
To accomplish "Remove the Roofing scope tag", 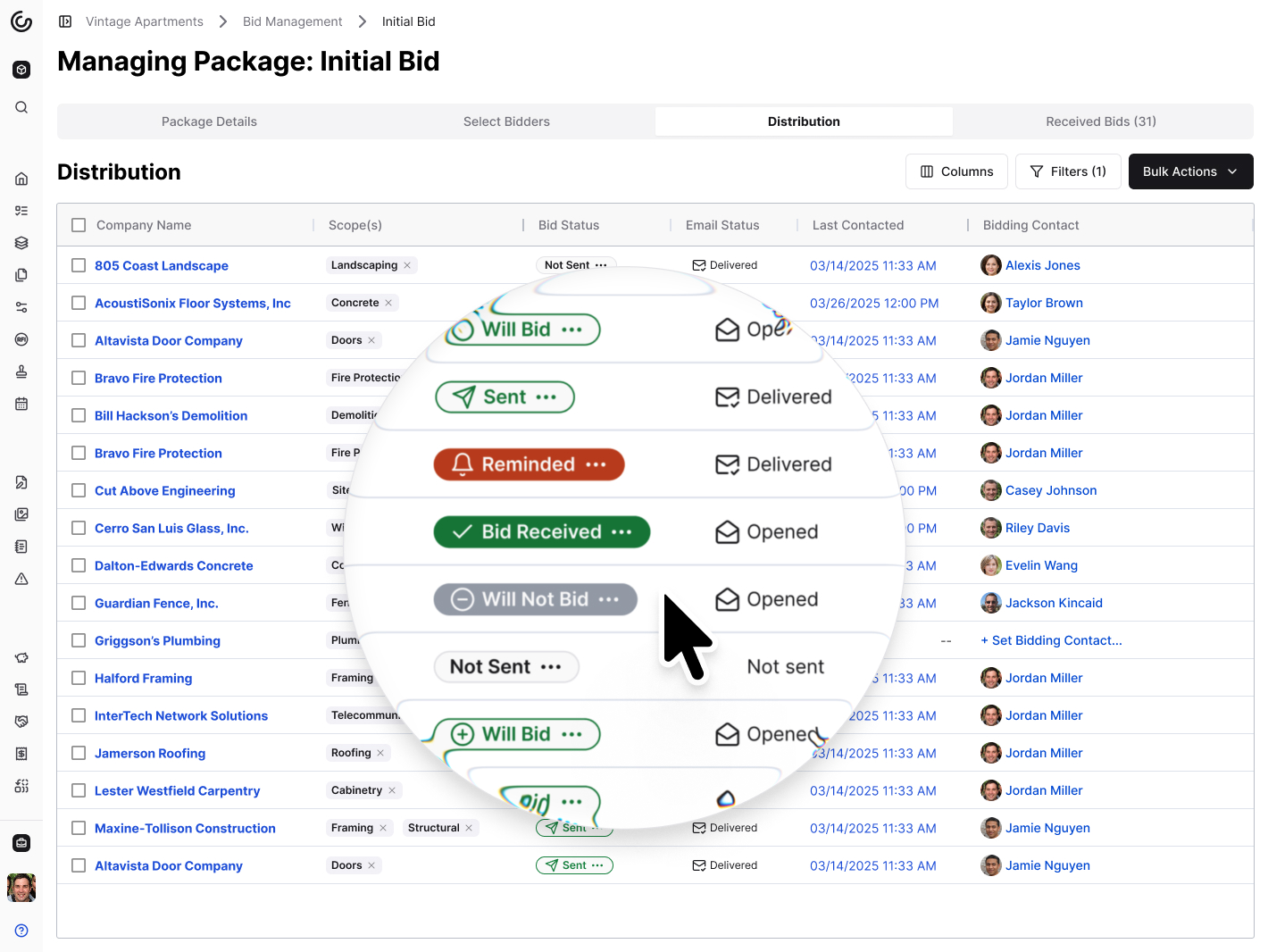I will click(x=380, y=753).
